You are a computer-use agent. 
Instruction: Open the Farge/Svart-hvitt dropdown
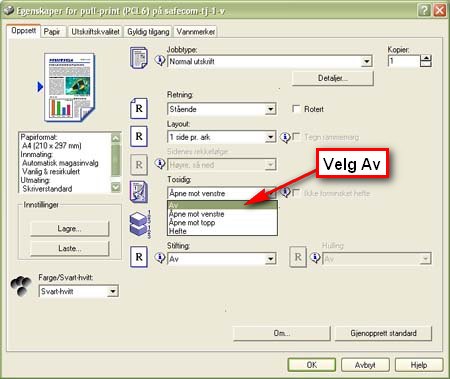[113, 292]
